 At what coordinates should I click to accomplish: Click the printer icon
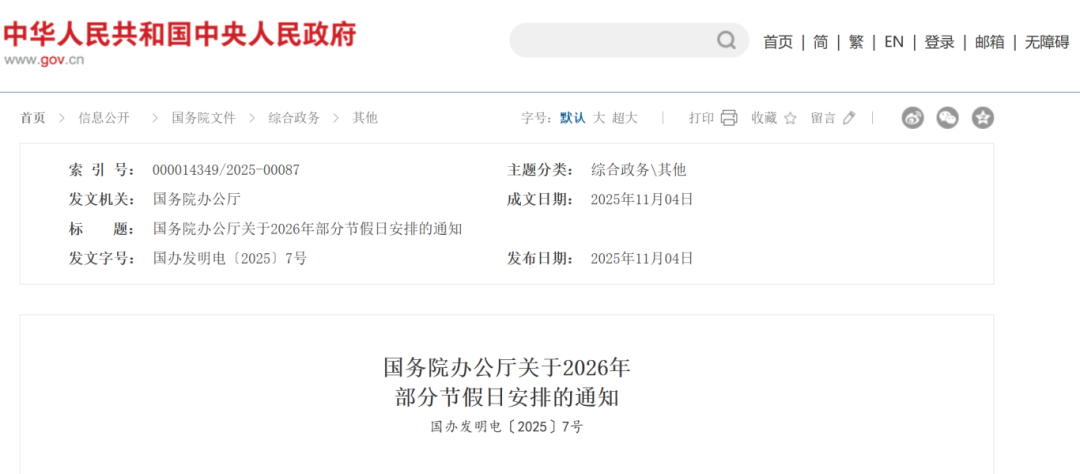(x=729, y=118)
